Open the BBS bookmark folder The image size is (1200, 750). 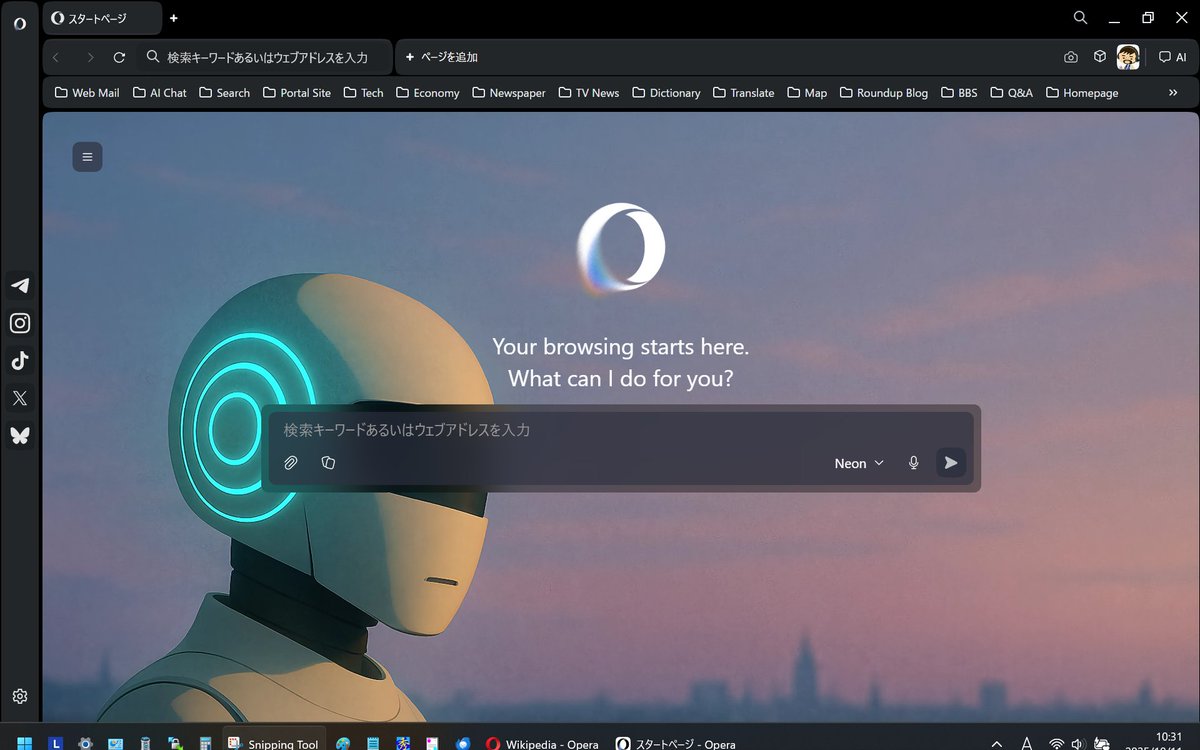pos(960,93)
